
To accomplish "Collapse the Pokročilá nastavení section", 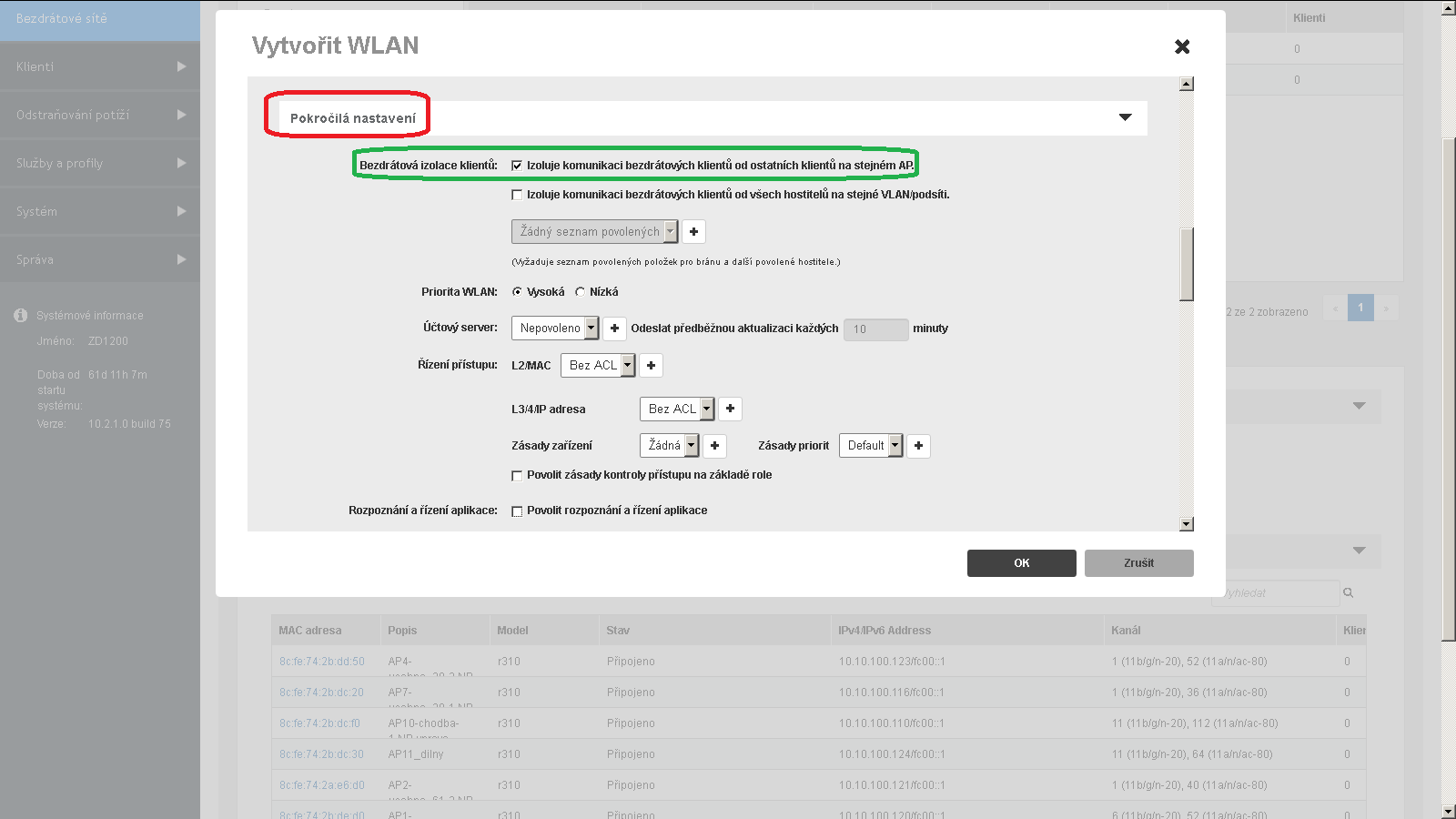I will point(1125,117).
